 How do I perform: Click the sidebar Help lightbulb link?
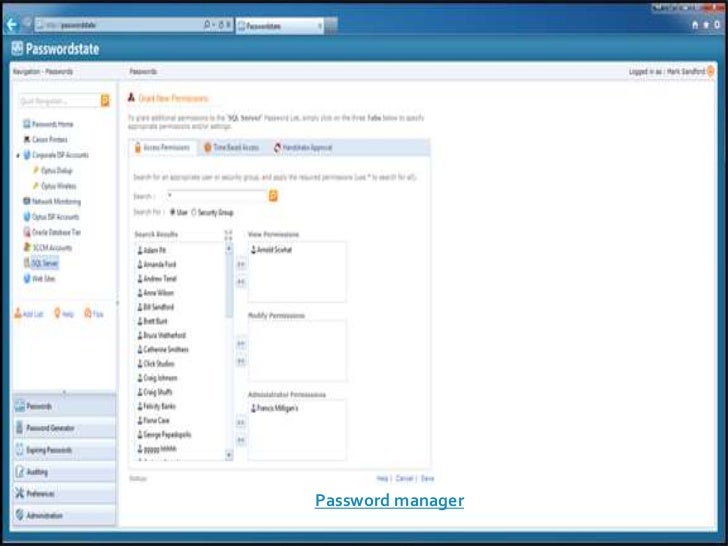(64, 314)
